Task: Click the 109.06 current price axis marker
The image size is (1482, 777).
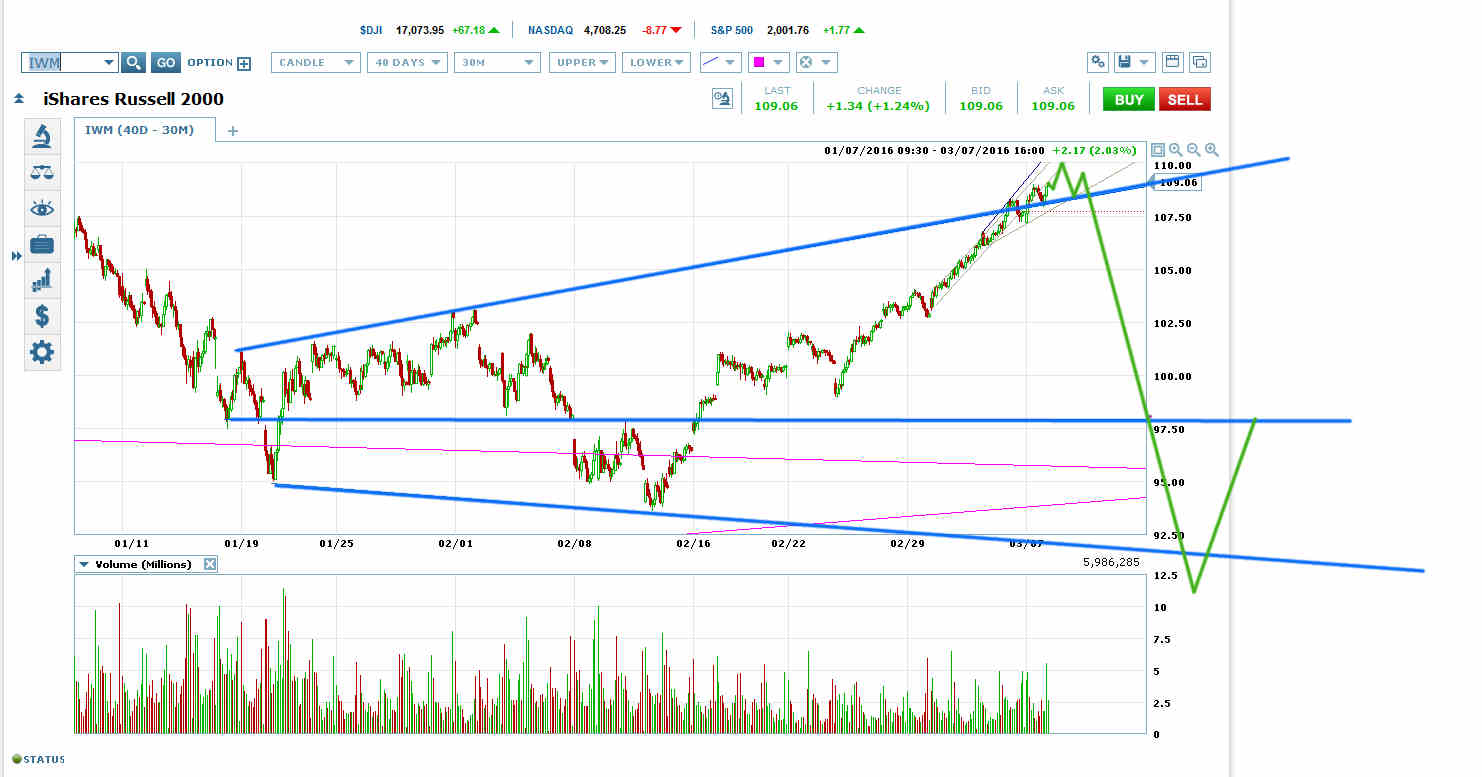Action: [x=1178, y=183]
